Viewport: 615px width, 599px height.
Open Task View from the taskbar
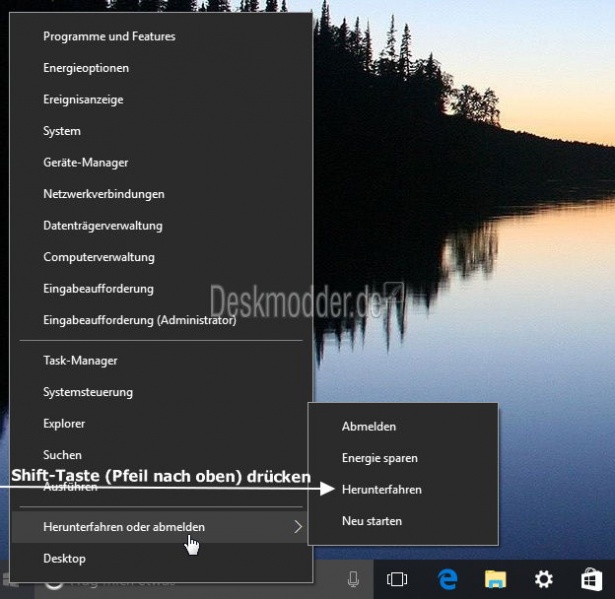point(397,579)
